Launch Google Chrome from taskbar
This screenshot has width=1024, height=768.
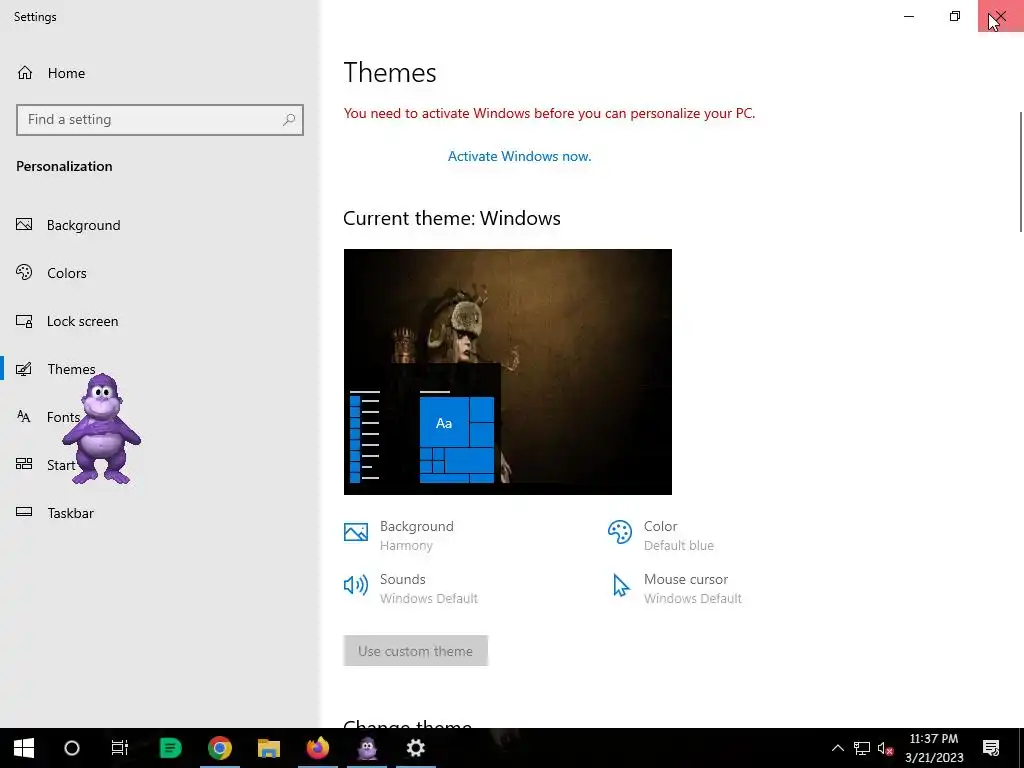220,748
